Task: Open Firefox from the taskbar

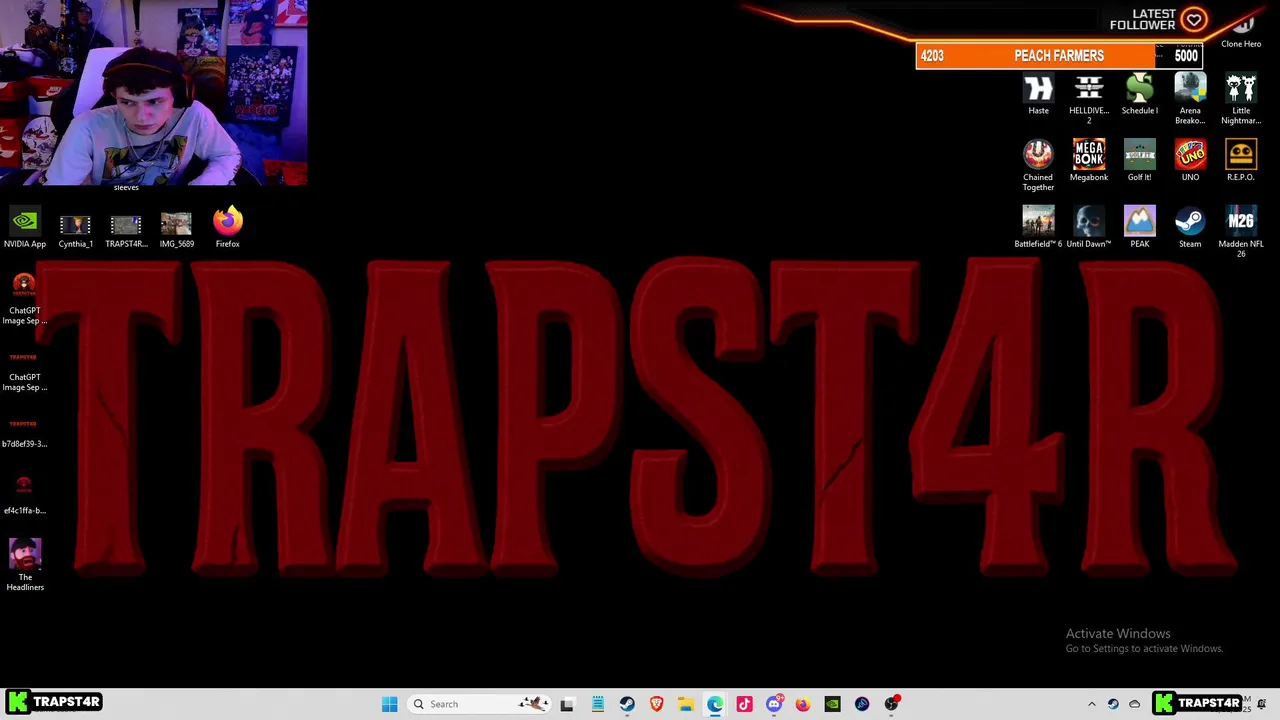Action: (x=803, y=704)
